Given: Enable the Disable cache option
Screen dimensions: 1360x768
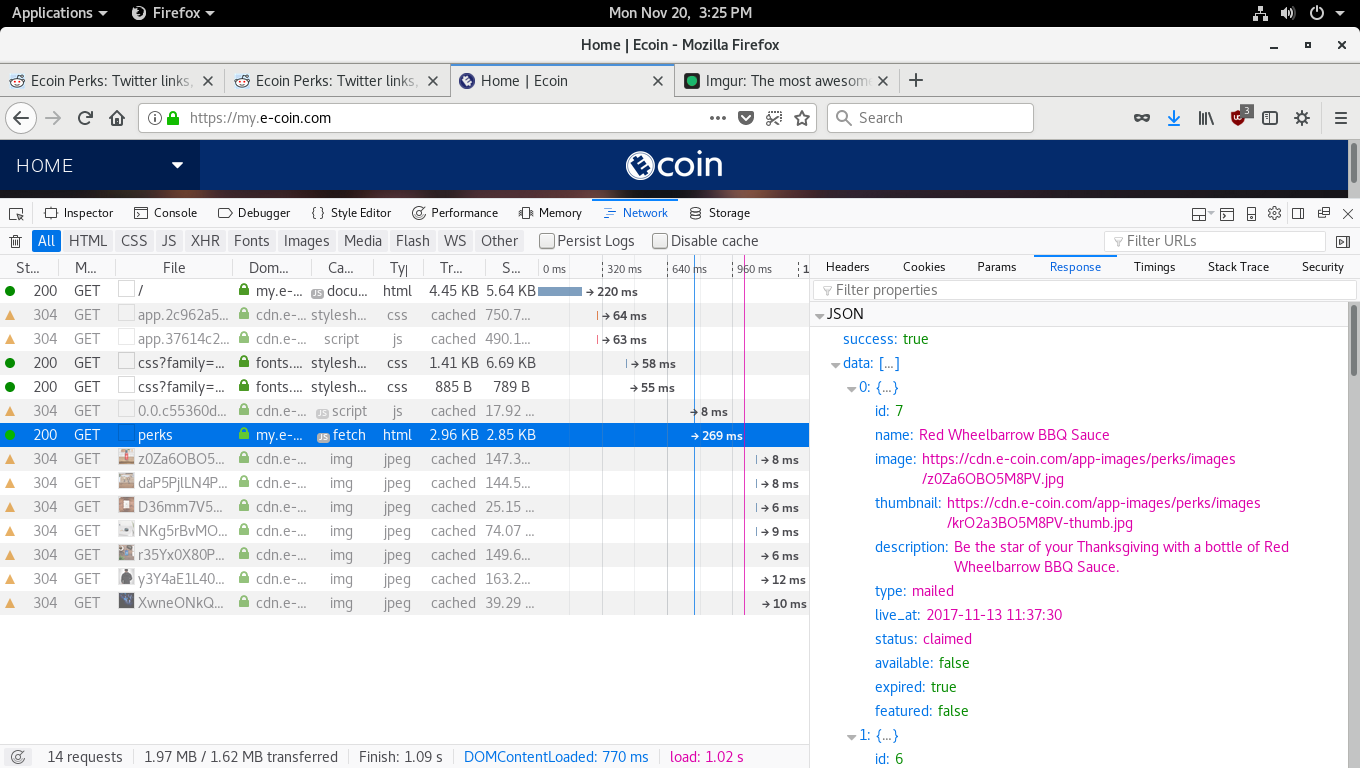Looking at the screenshot, I should (x=659, y=240).
